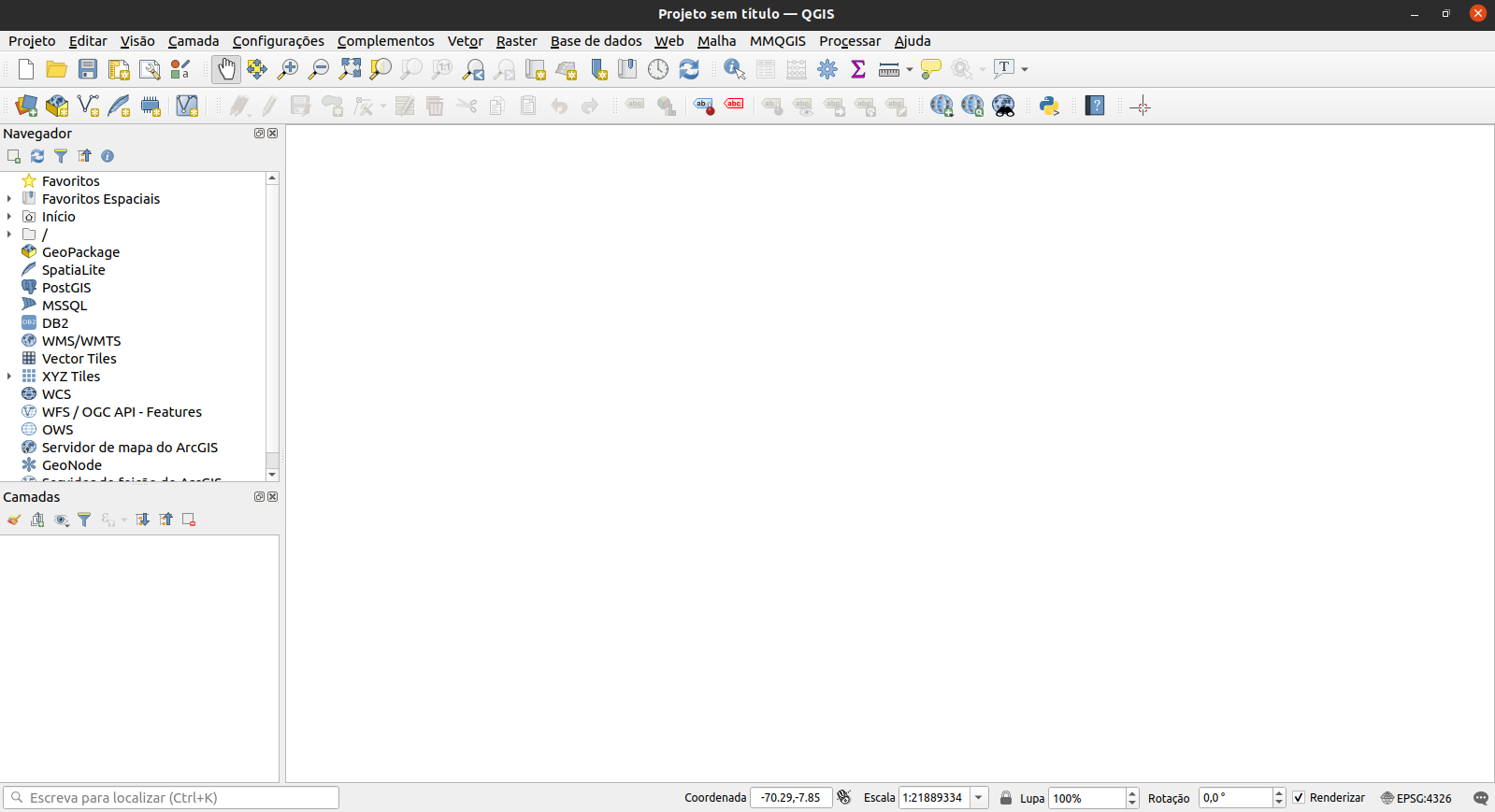Screen dimensions: 1495x812
Task: Expand the root / folder node
Action: (x=9, y=235)
